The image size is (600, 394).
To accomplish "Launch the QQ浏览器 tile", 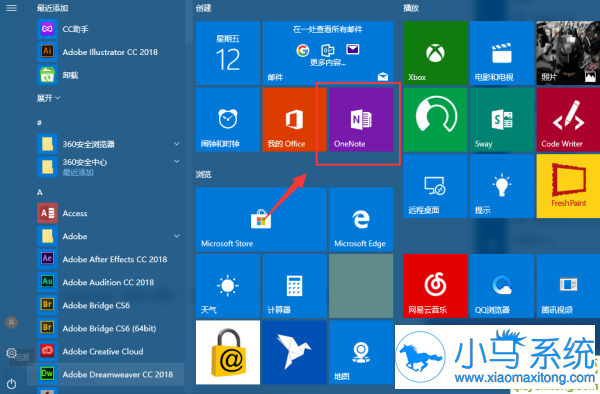I will tap(502, 286).
